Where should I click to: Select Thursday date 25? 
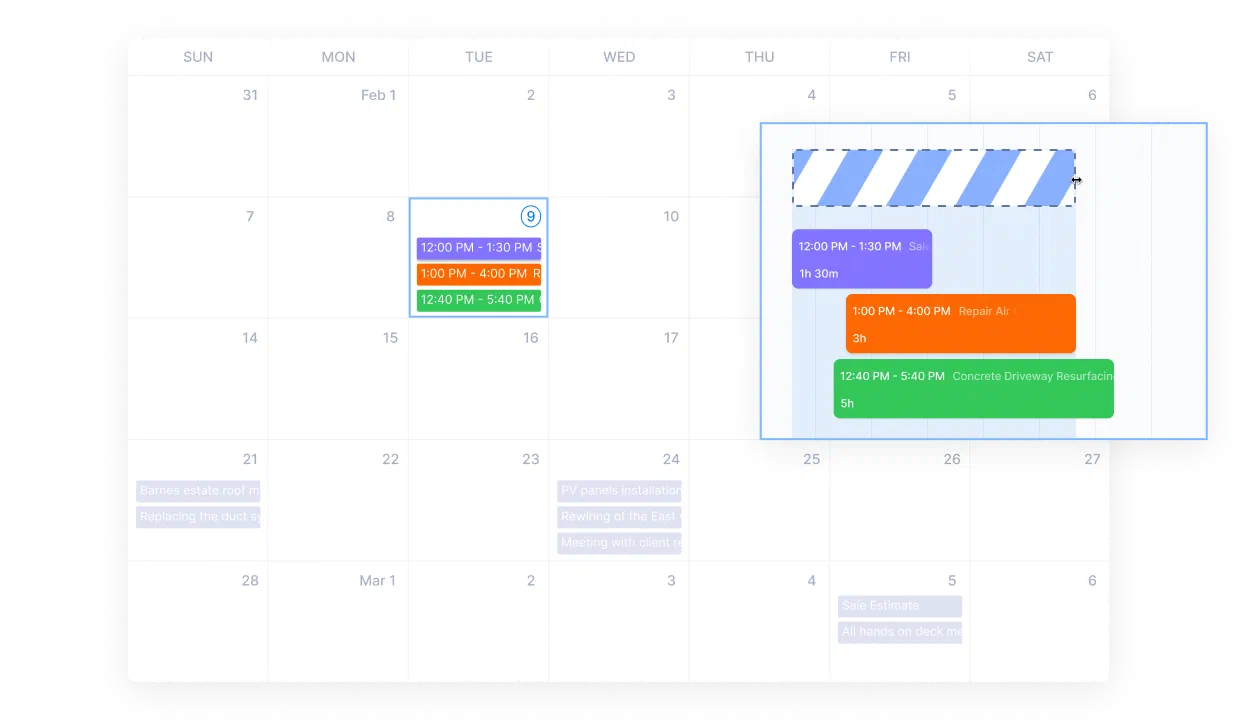coord(811,459)
